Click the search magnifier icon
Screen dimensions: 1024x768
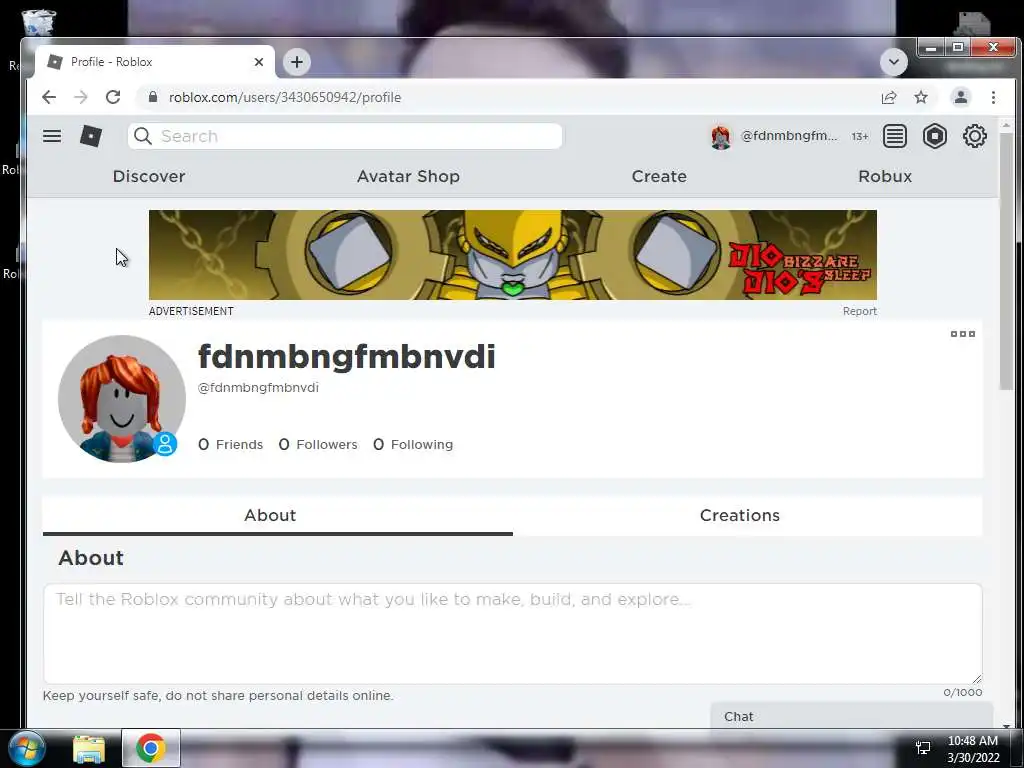tap(142, 136)
